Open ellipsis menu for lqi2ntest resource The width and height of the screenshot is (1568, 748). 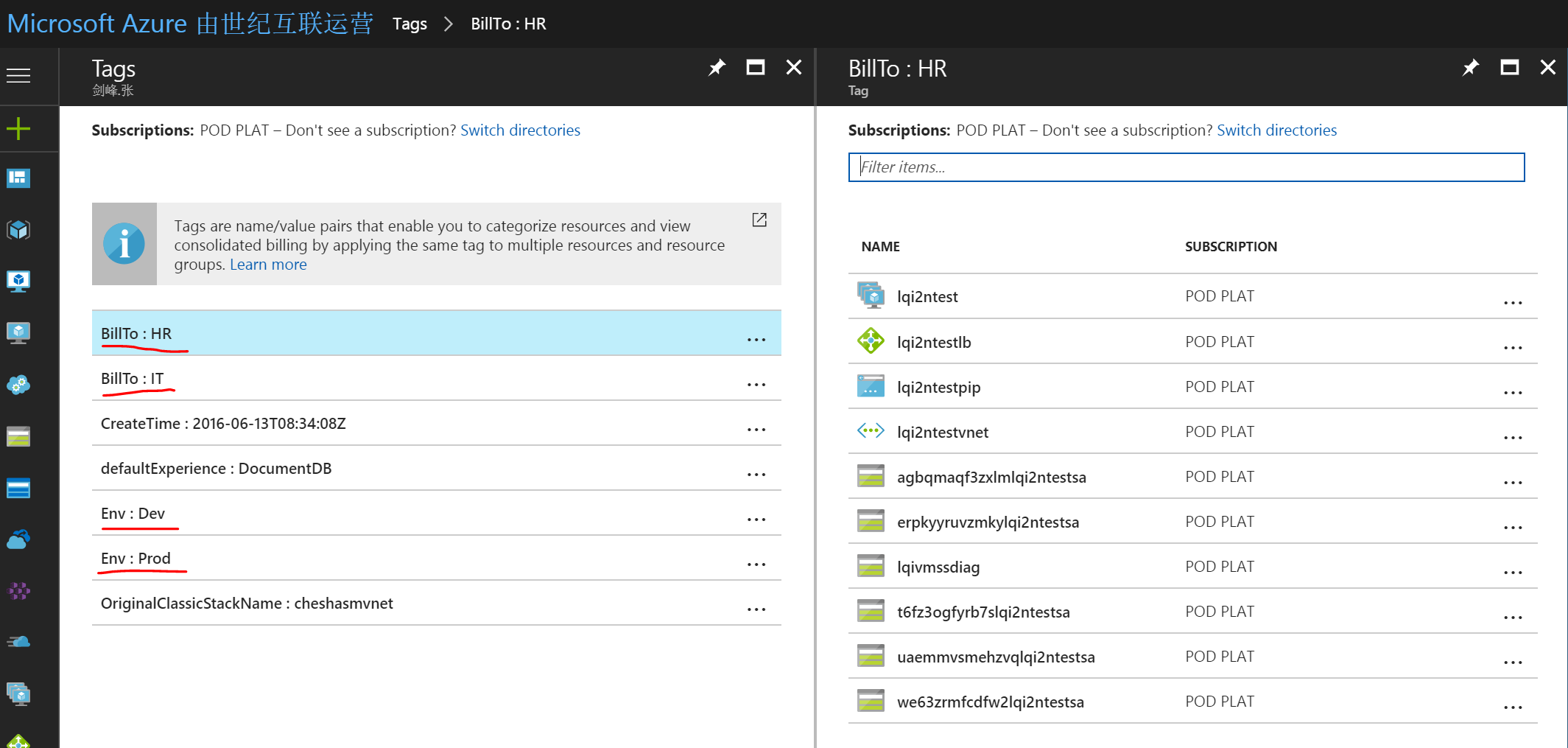coord(1513,303)
